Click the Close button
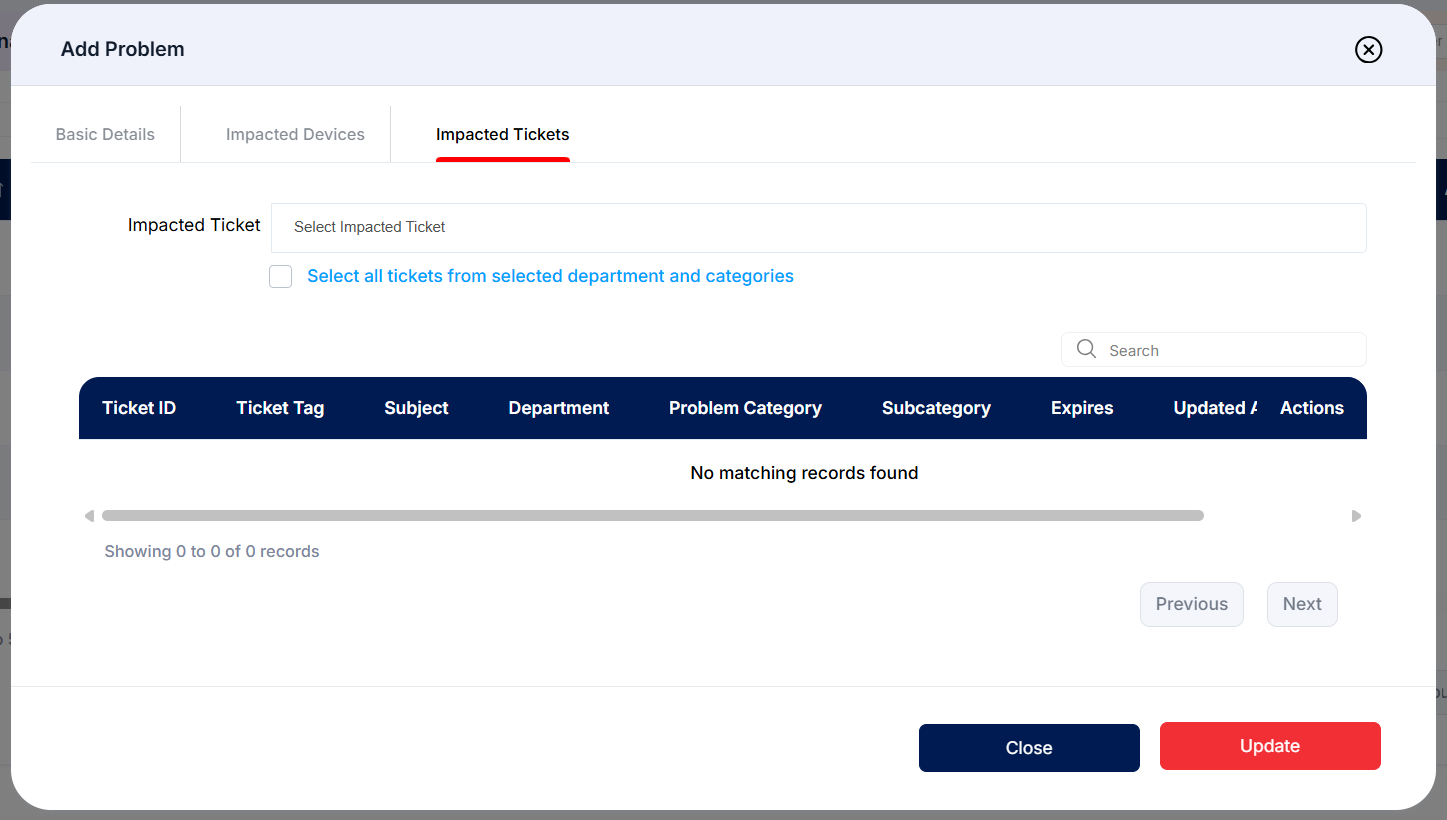The height and width of the screenshot is (820, 1447). 1029,748
